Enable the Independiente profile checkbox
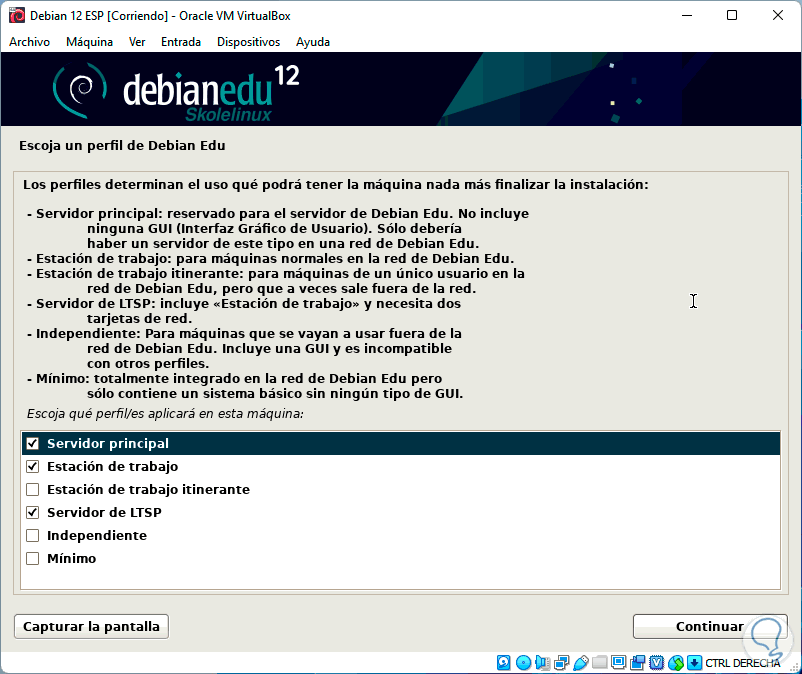This screenshot has width=802, height=674. pos(33,535)
